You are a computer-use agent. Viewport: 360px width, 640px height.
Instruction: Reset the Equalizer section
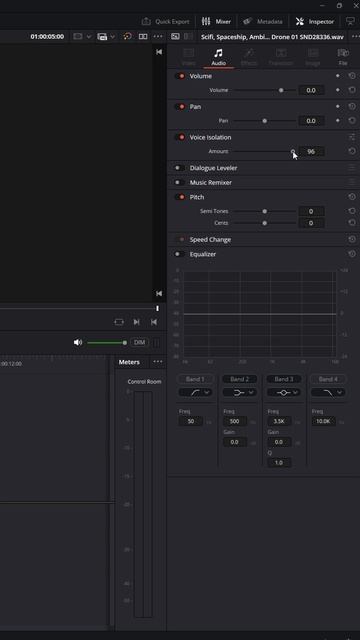352,254
